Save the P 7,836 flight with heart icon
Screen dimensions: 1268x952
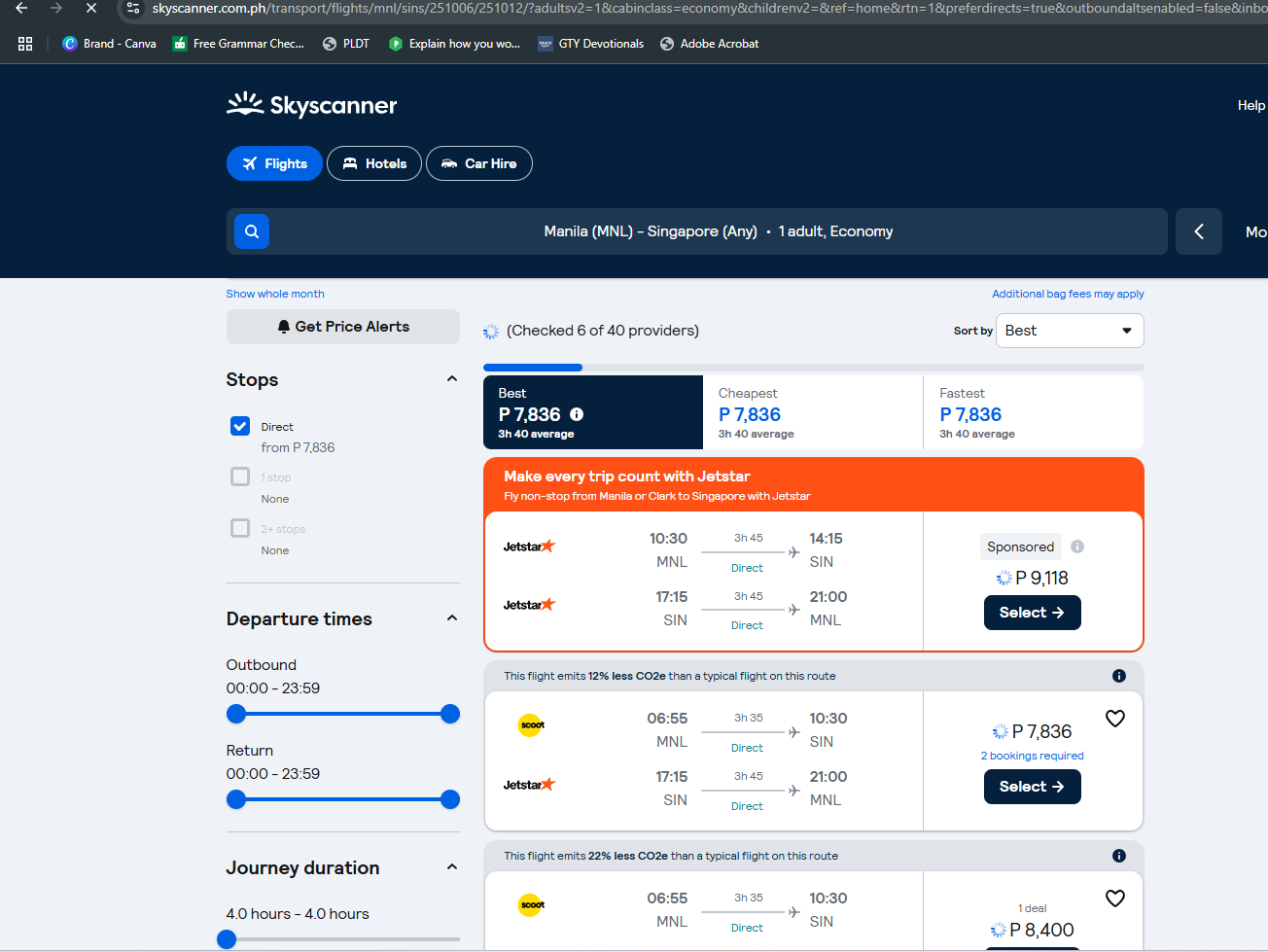pyautogui.click(x=1115, y=719)
